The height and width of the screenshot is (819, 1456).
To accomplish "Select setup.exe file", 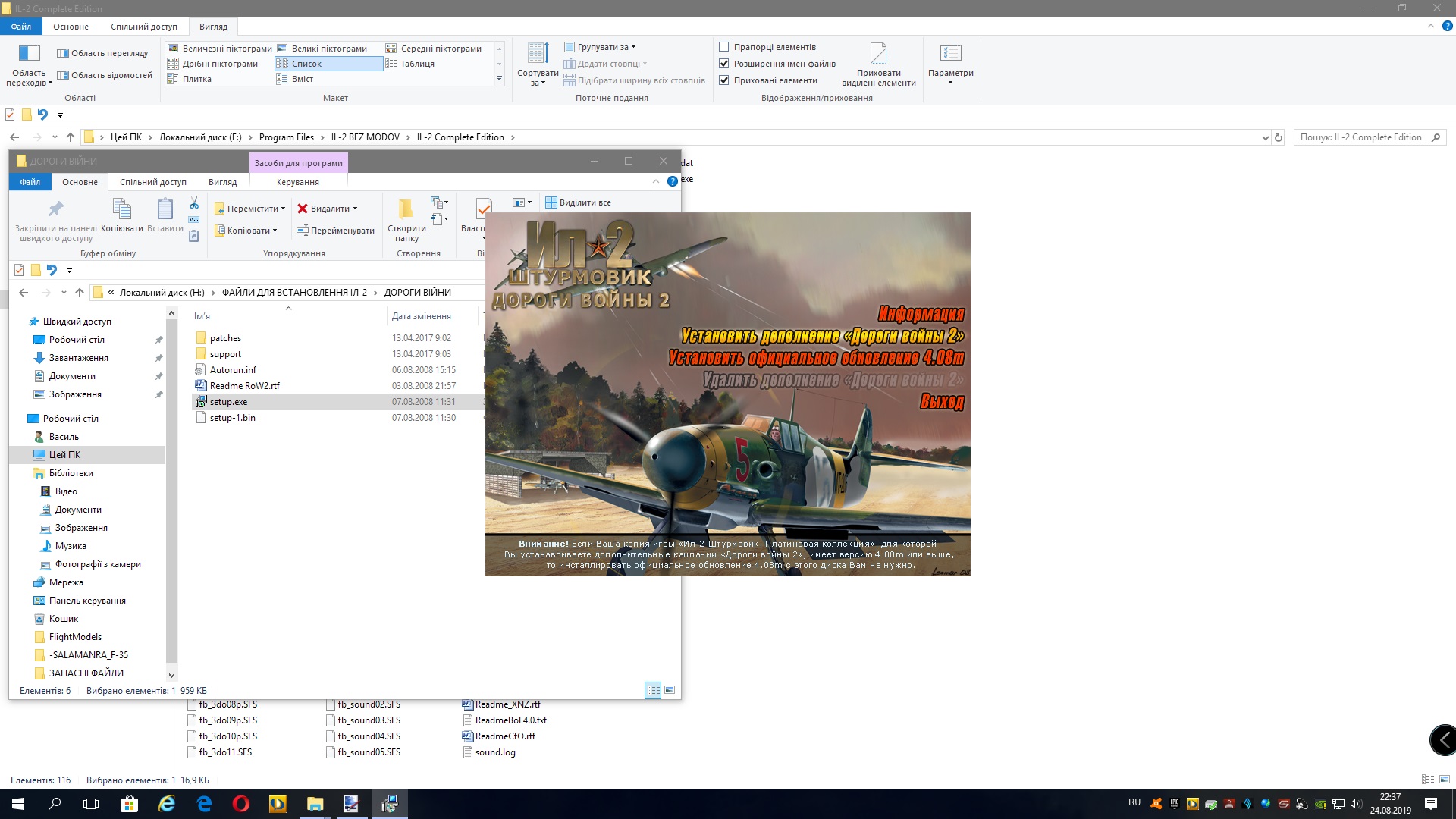I will 229,402.
